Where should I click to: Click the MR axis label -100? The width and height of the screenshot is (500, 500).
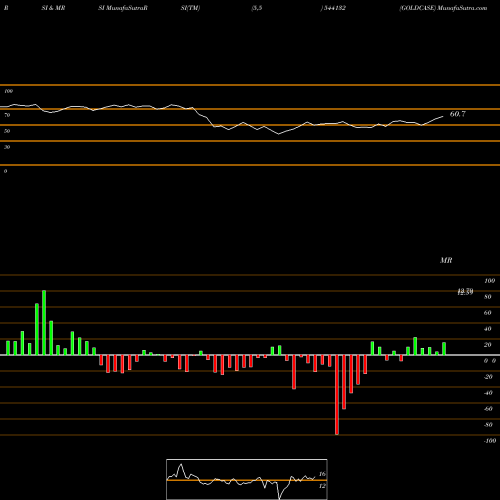[x=490, y=441]
